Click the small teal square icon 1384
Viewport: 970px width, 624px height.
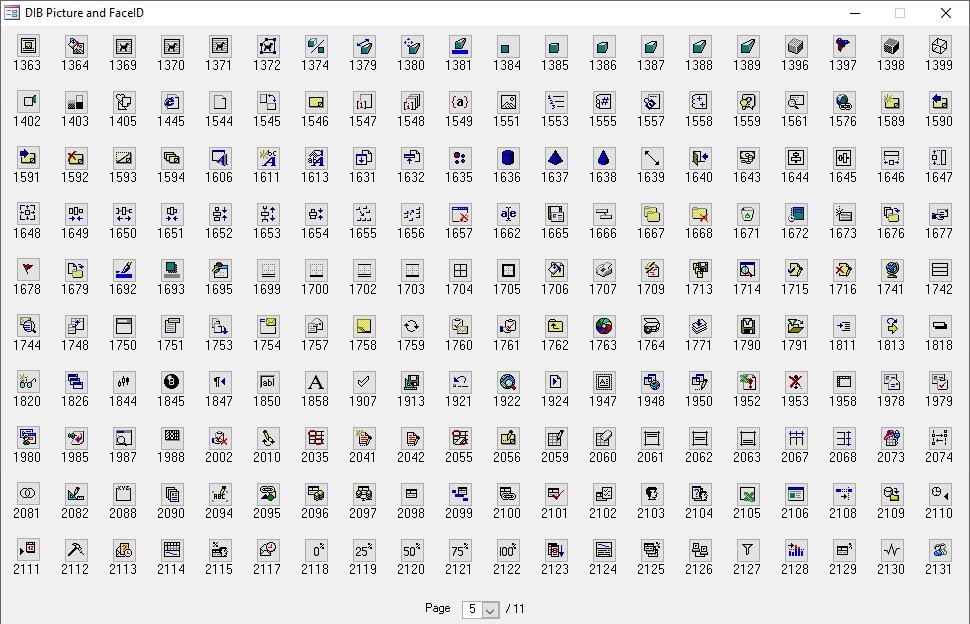[x=507, y=46]
